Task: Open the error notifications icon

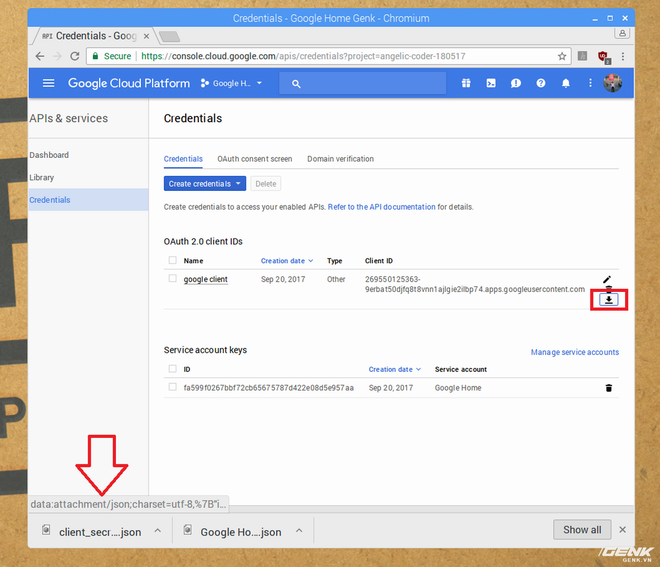Action: click(516, 83)
